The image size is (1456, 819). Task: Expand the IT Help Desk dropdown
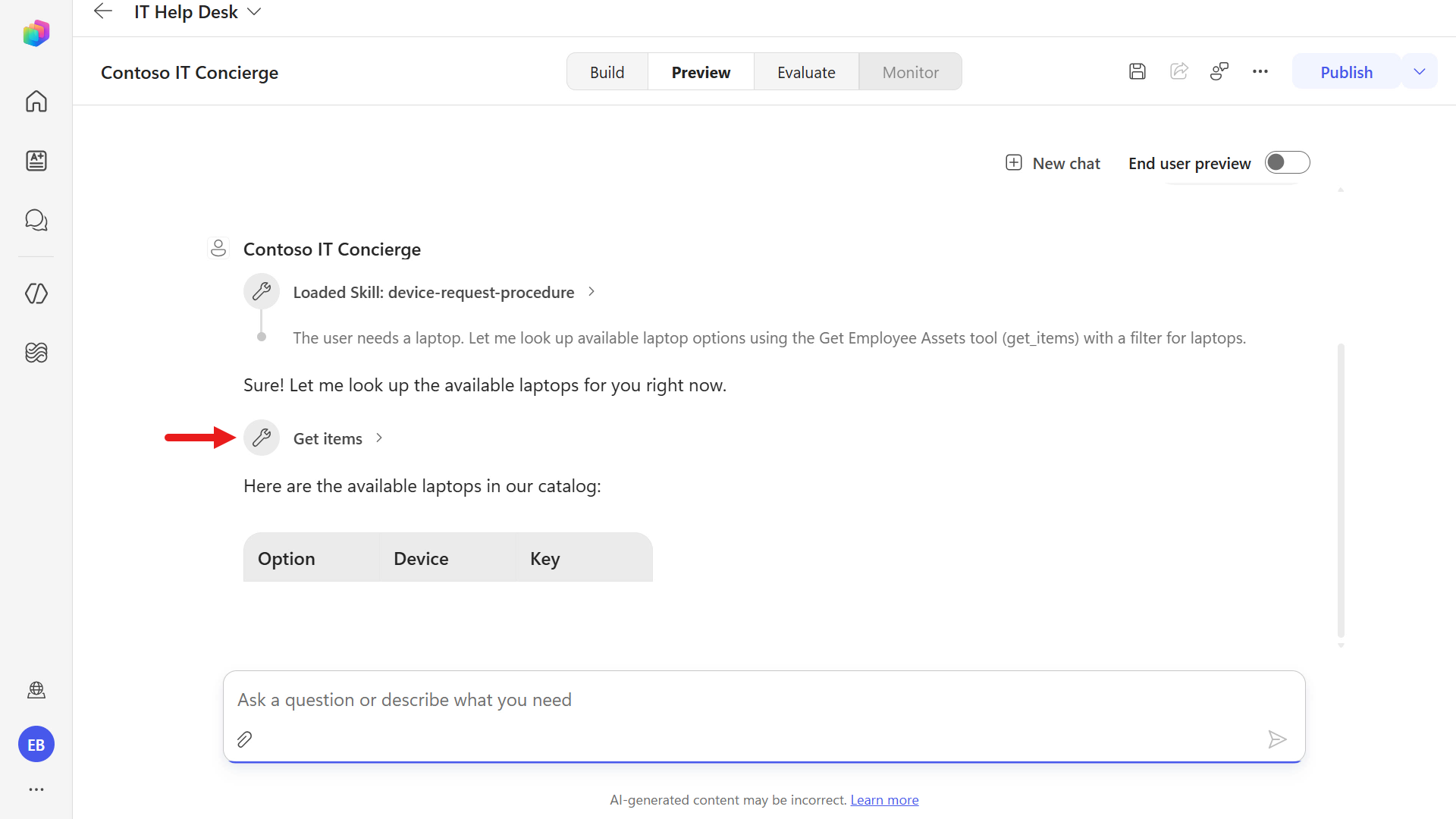254,11
